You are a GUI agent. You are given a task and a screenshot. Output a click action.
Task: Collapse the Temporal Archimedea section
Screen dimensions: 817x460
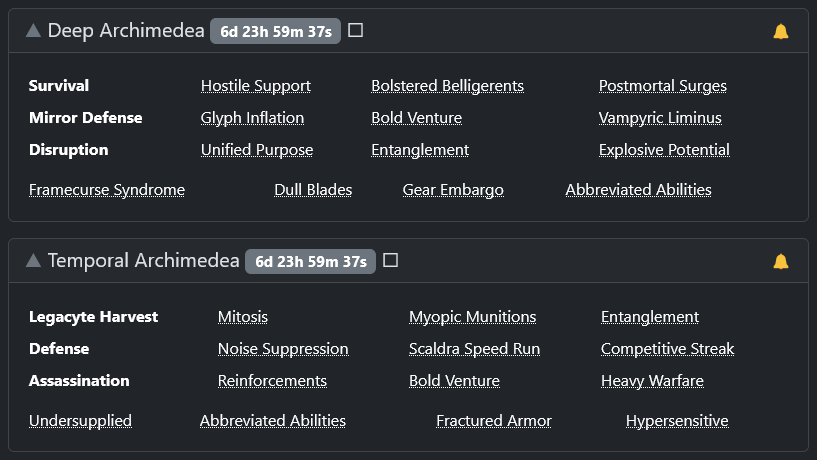(34, 261)
